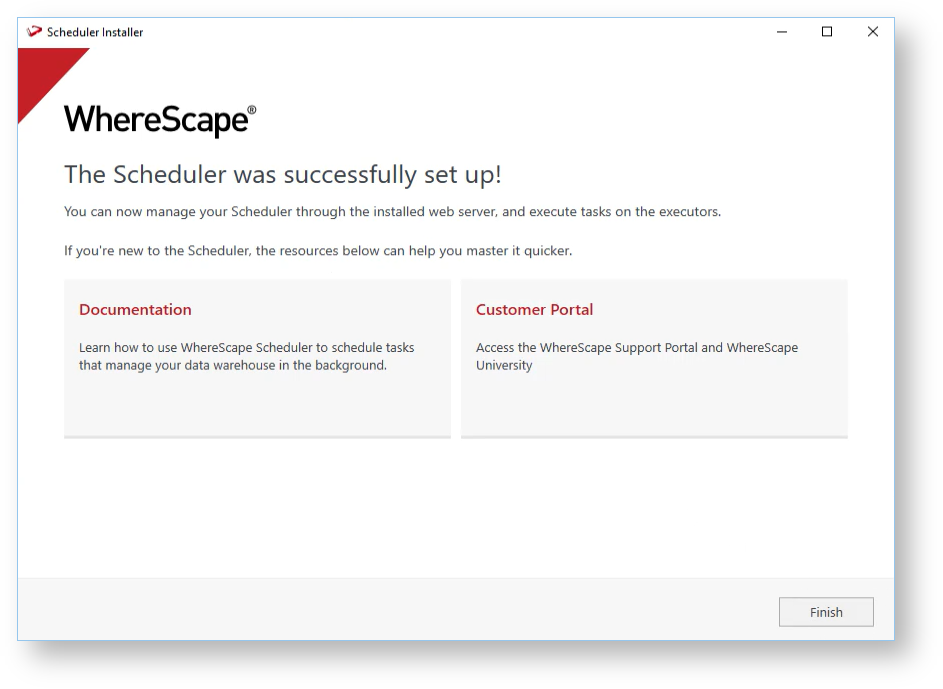This screenshot has width=943, height=689.
Task: Click the WhereScape wordmark logo
Action: point(155,121)
